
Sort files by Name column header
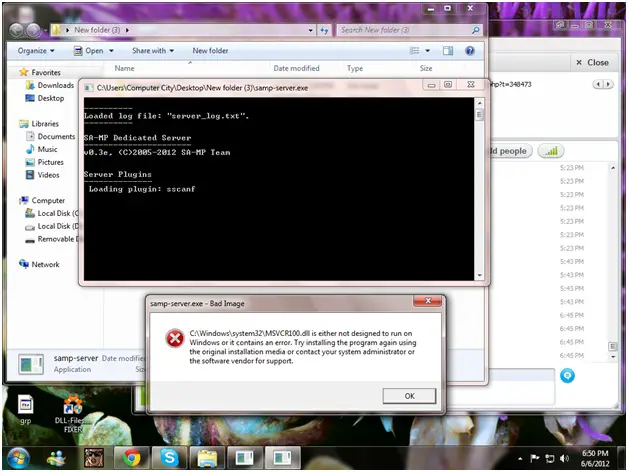(125, 69)
